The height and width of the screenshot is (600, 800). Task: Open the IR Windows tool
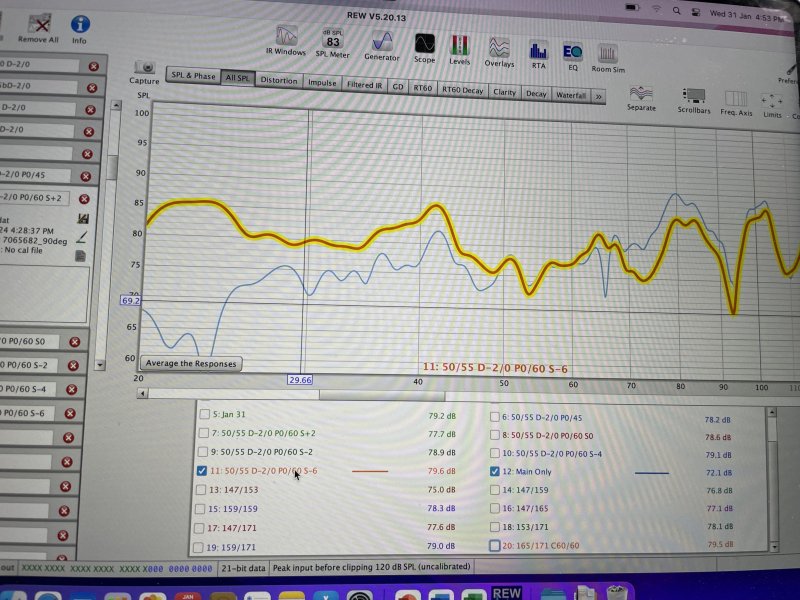[x=286, y=41]
